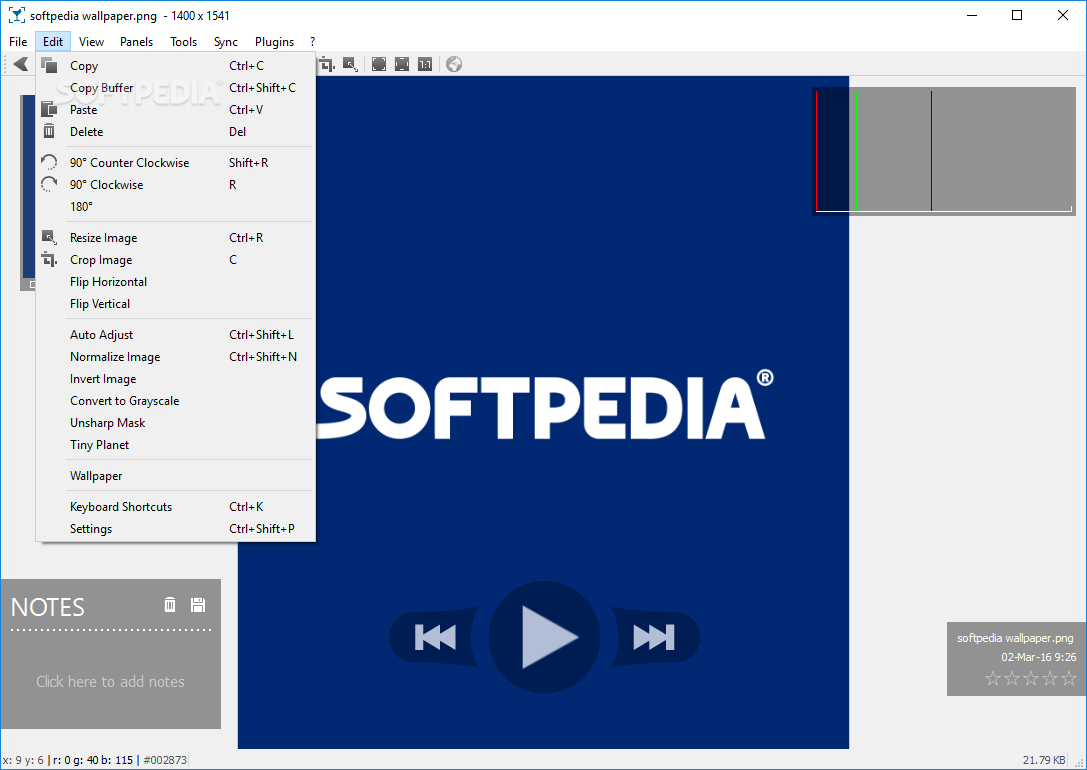Maximize the application window
1087x770 pixels.
coord(1017,15)
